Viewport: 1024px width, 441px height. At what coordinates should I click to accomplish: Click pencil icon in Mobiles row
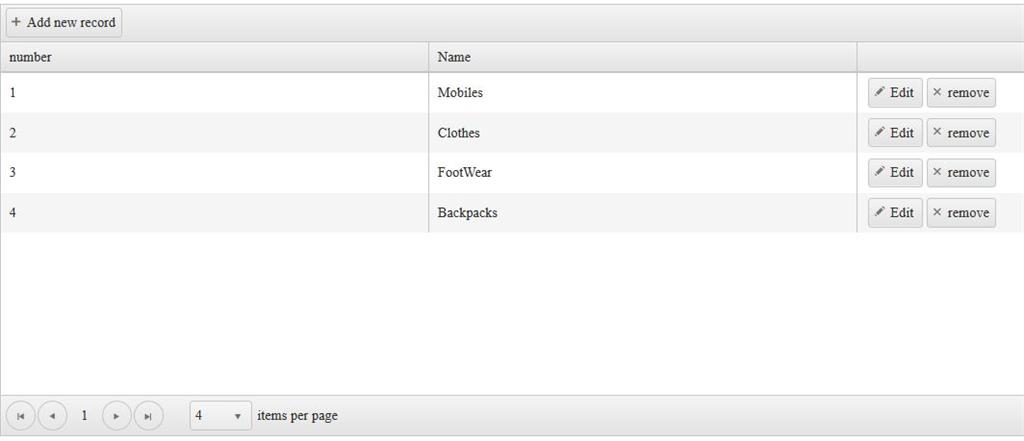click(x=879, y=92)
